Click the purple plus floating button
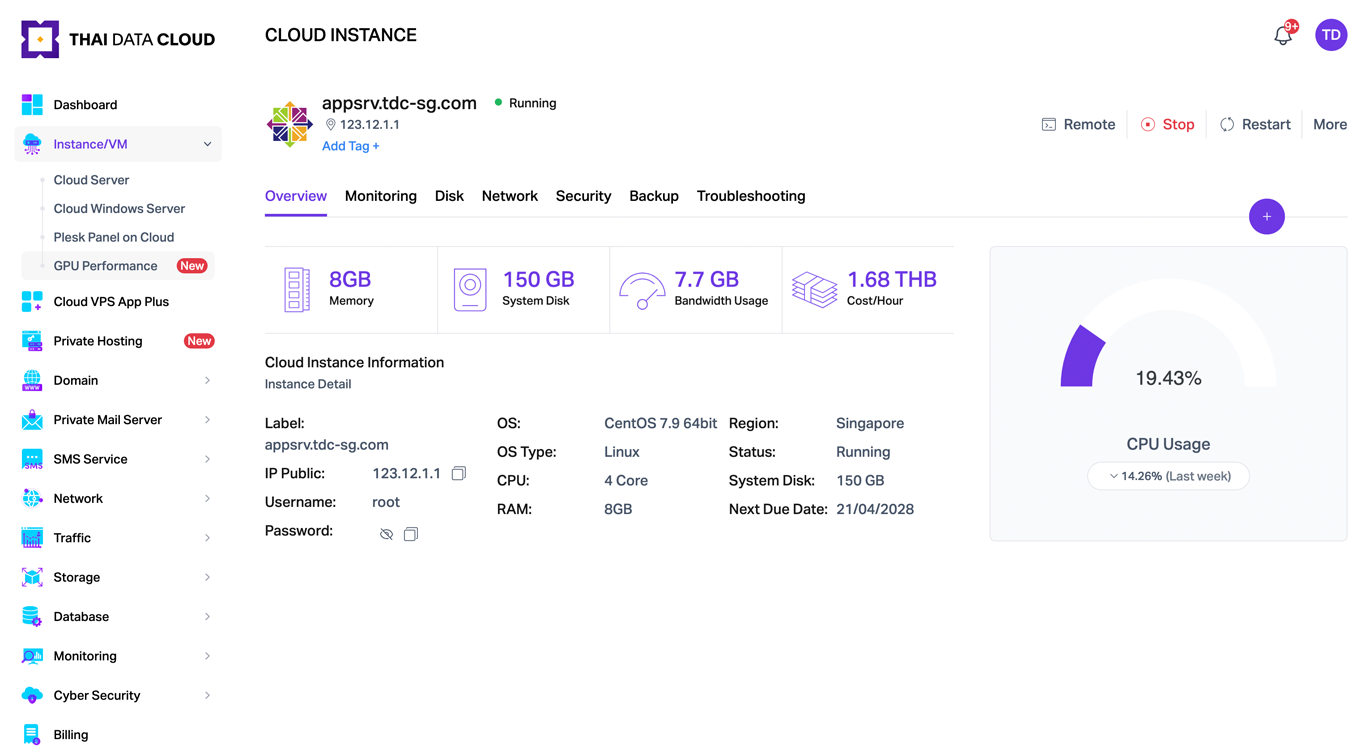The width and height of the screenshot is (1366, 755). [x=1267, y=216]
